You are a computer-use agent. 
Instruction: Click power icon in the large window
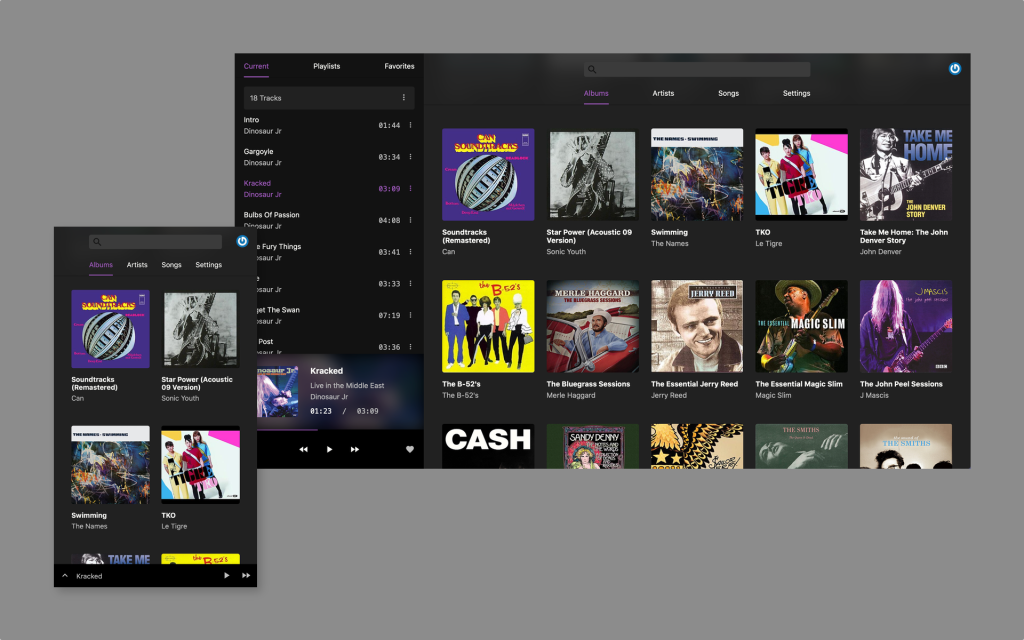(954, 69)
